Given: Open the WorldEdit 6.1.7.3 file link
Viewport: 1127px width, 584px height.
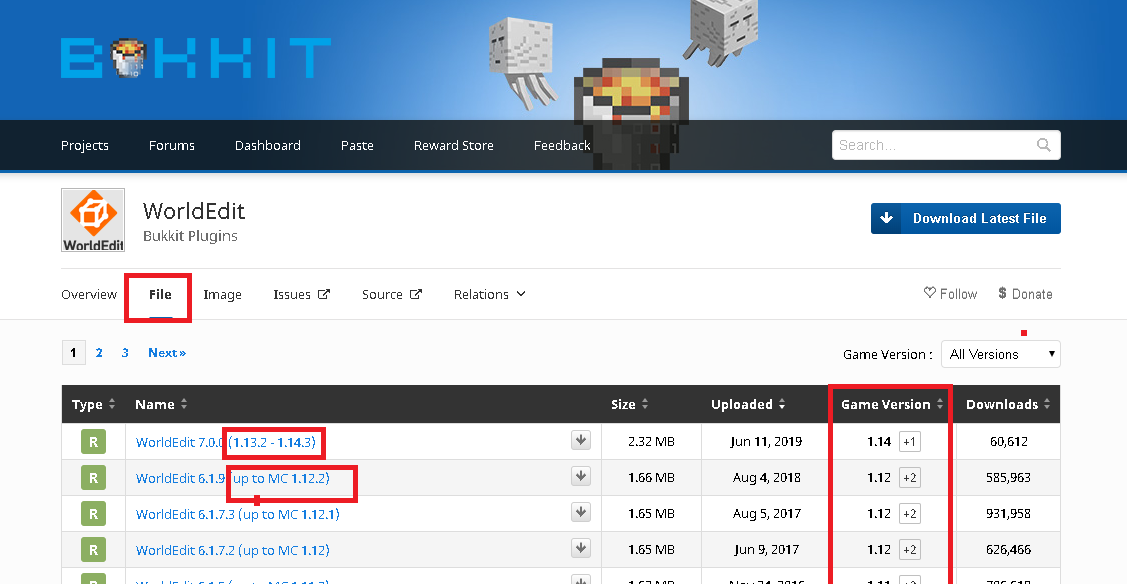Looking at the screenshot, I should coord(237,514).
